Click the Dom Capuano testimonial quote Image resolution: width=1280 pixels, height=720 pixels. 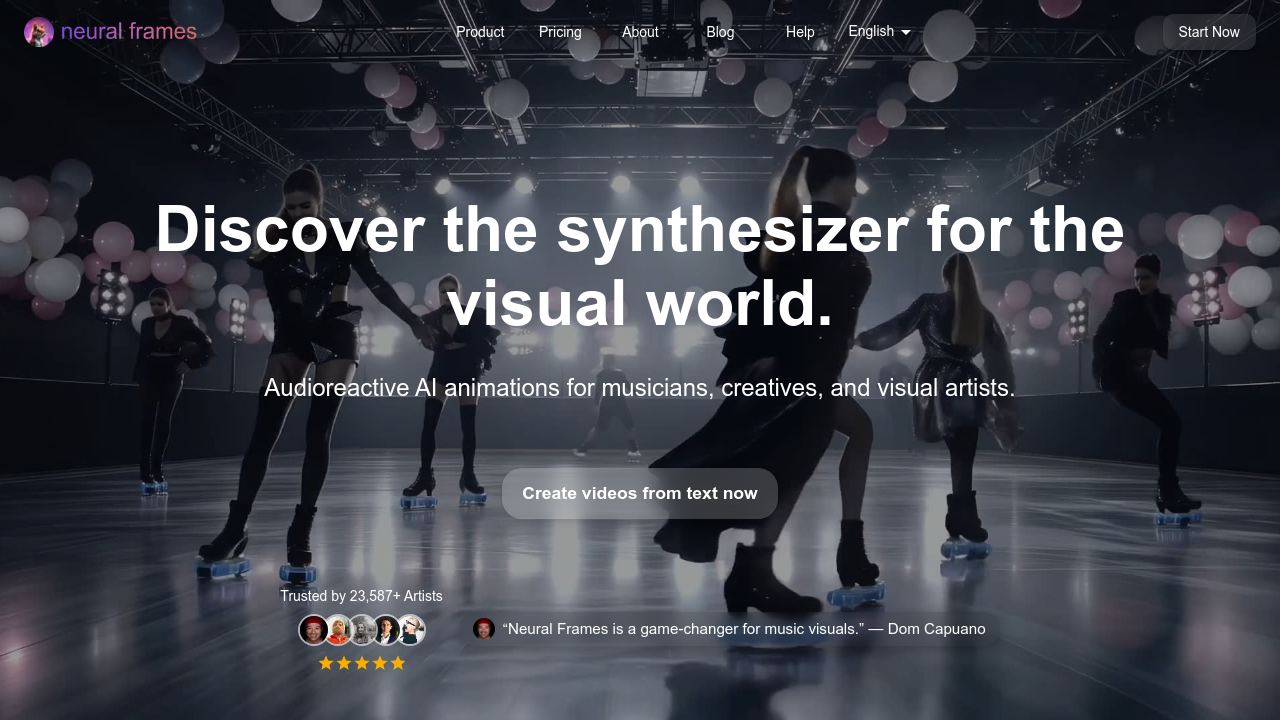pyautogui.click(x=745, y=629)
